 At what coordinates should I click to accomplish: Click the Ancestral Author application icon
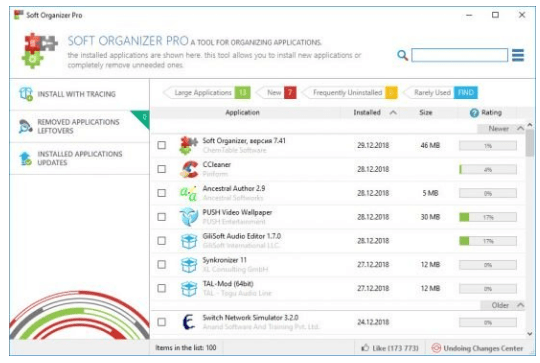tap(188, 193)
